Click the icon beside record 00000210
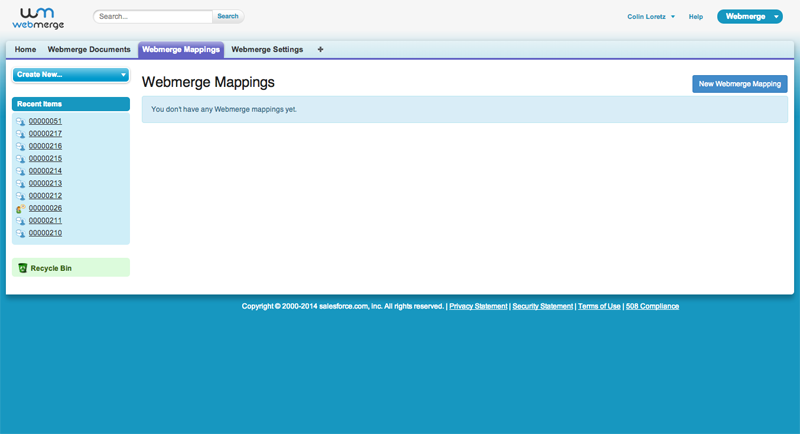Image resolution: width=800 pixels, height=434 pixels. tap(20, 233)
